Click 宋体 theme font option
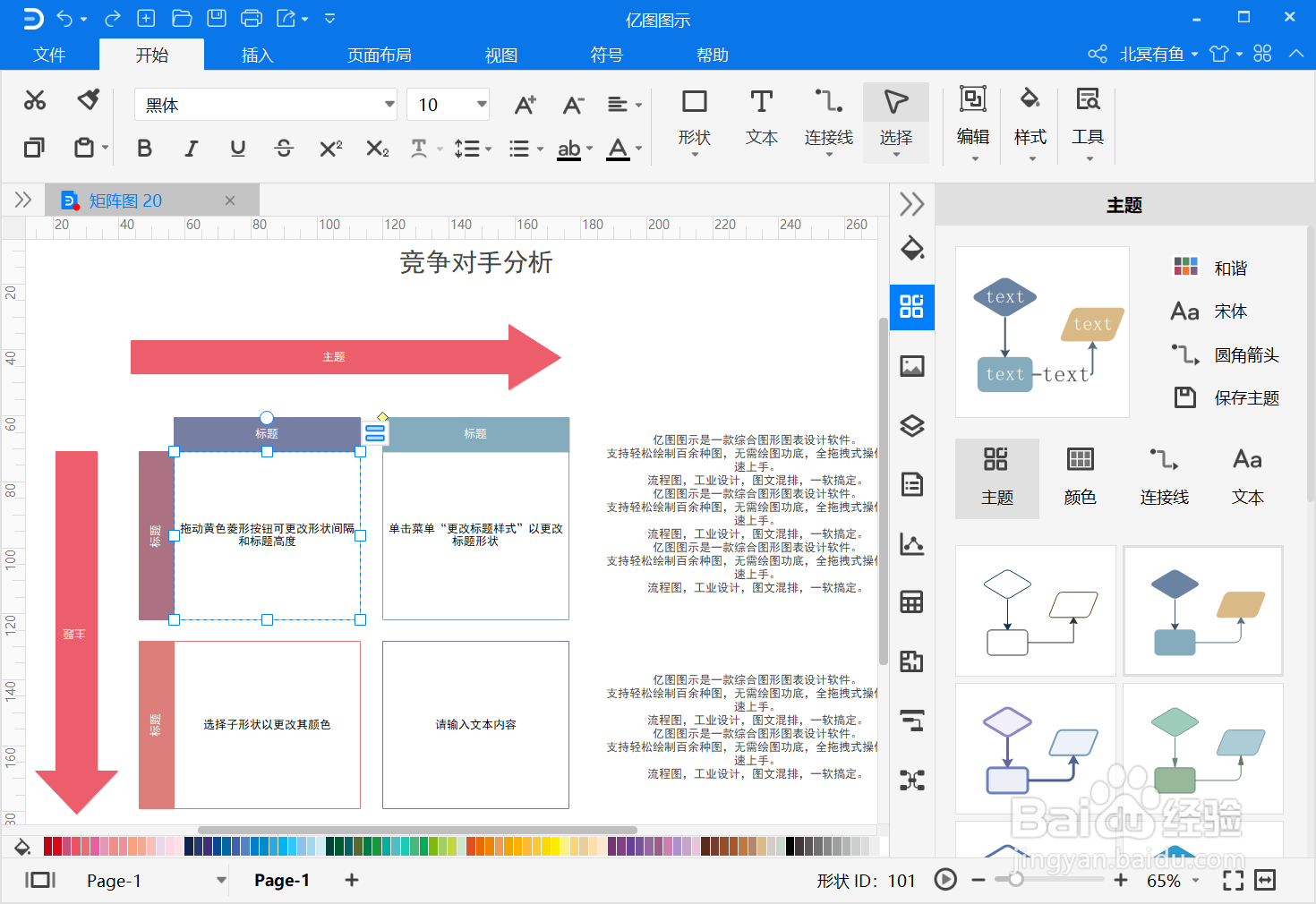The width and height of the screenshot is (1316, 904). (1209, 311)
